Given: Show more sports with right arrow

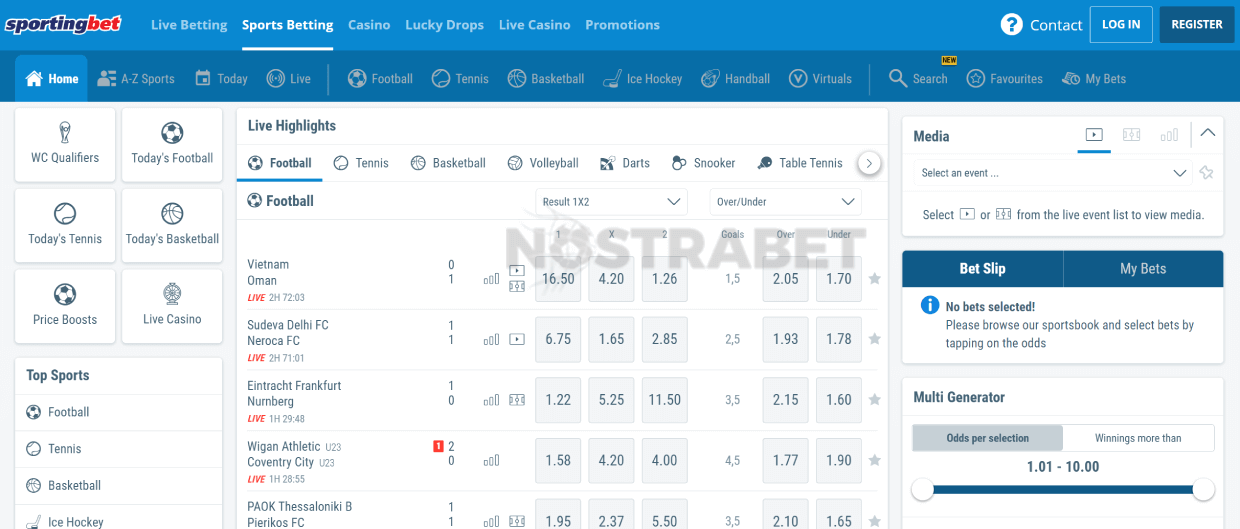Looking at the screenshot, I should 869,163.
